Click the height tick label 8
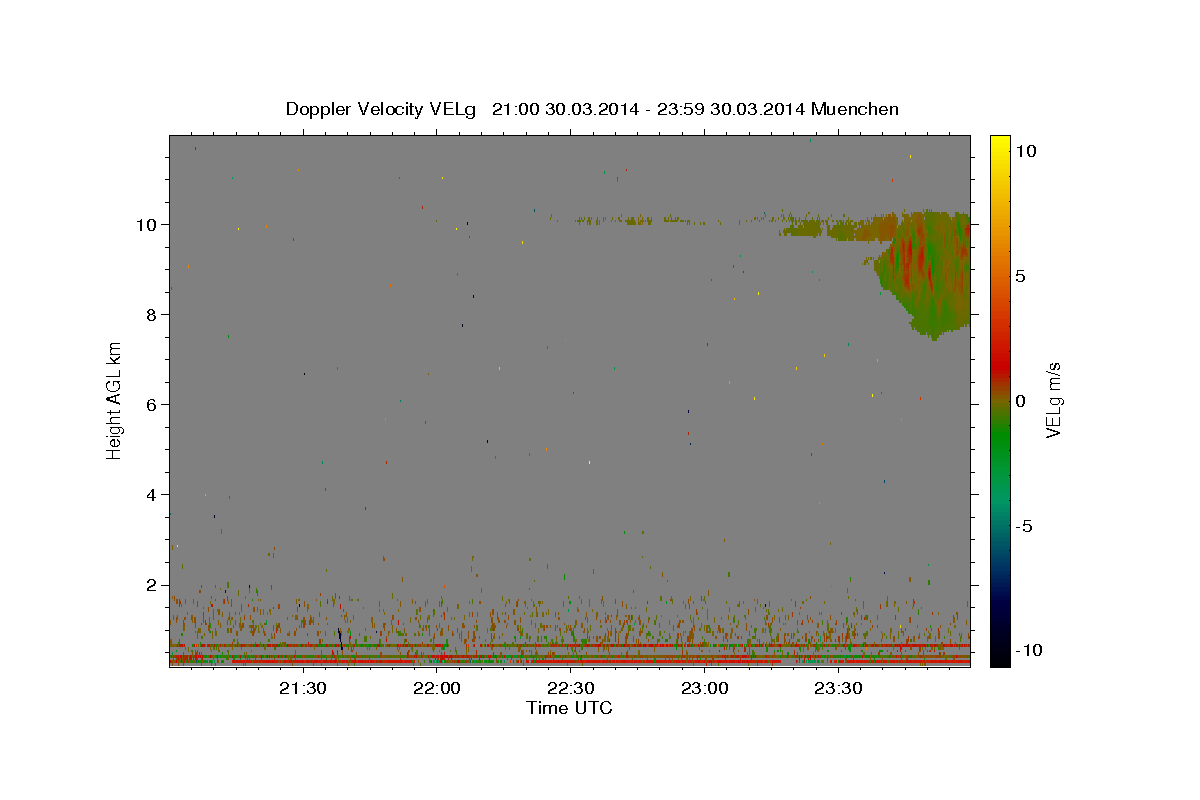 pyautogui.click(x=153, y=314)
